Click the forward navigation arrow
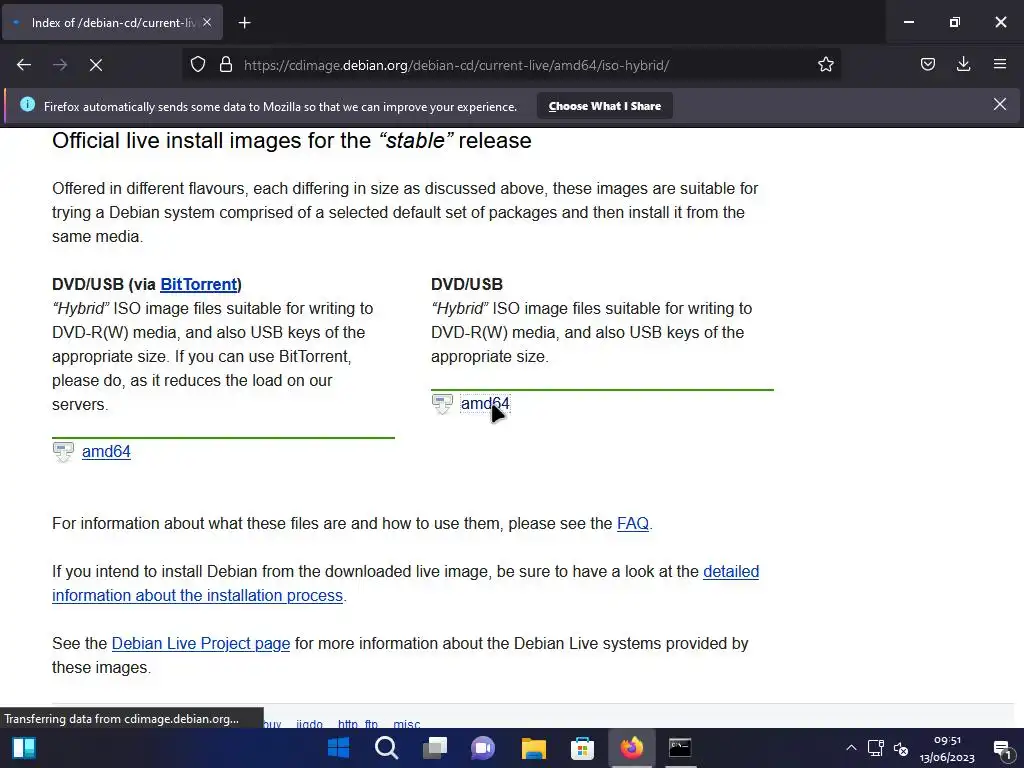 (60, 65)
